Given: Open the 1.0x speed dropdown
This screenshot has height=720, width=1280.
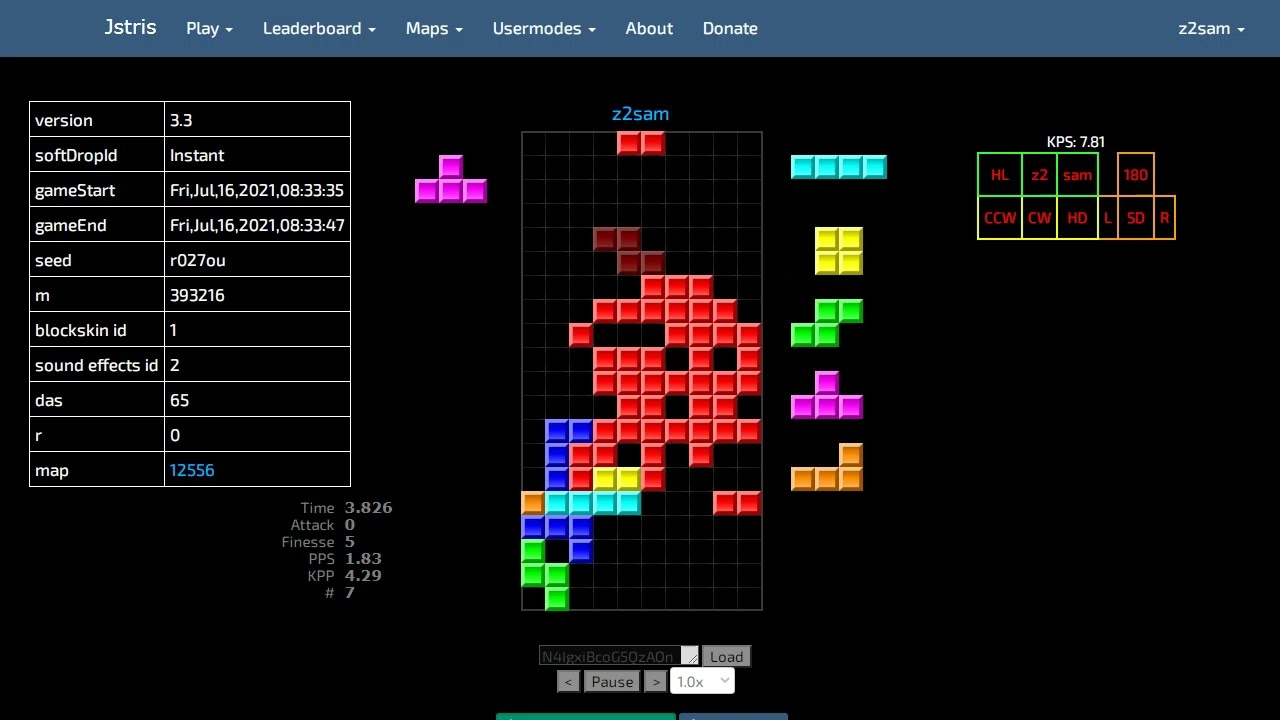Looking at the screenshot, I should 703,682.
